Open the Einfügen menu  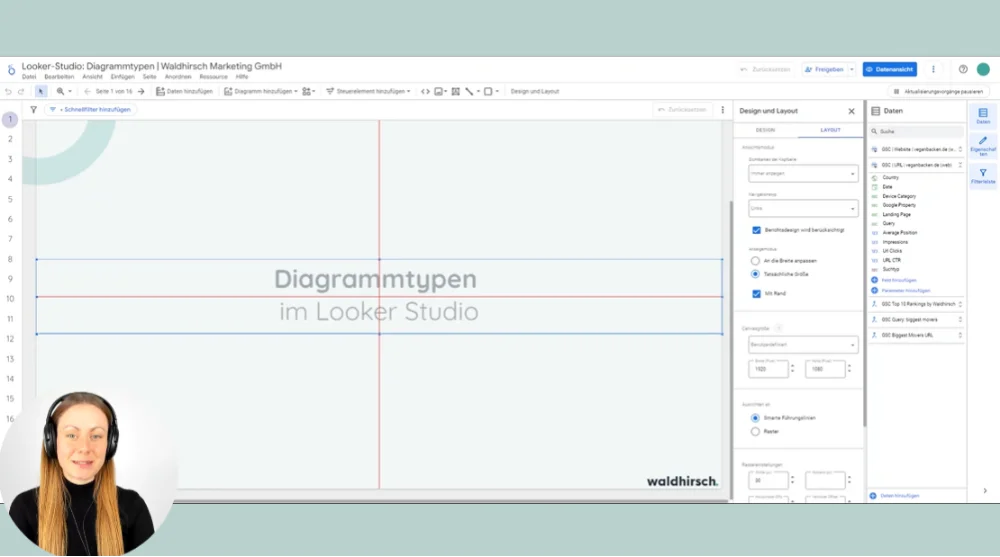coord(122,77)
